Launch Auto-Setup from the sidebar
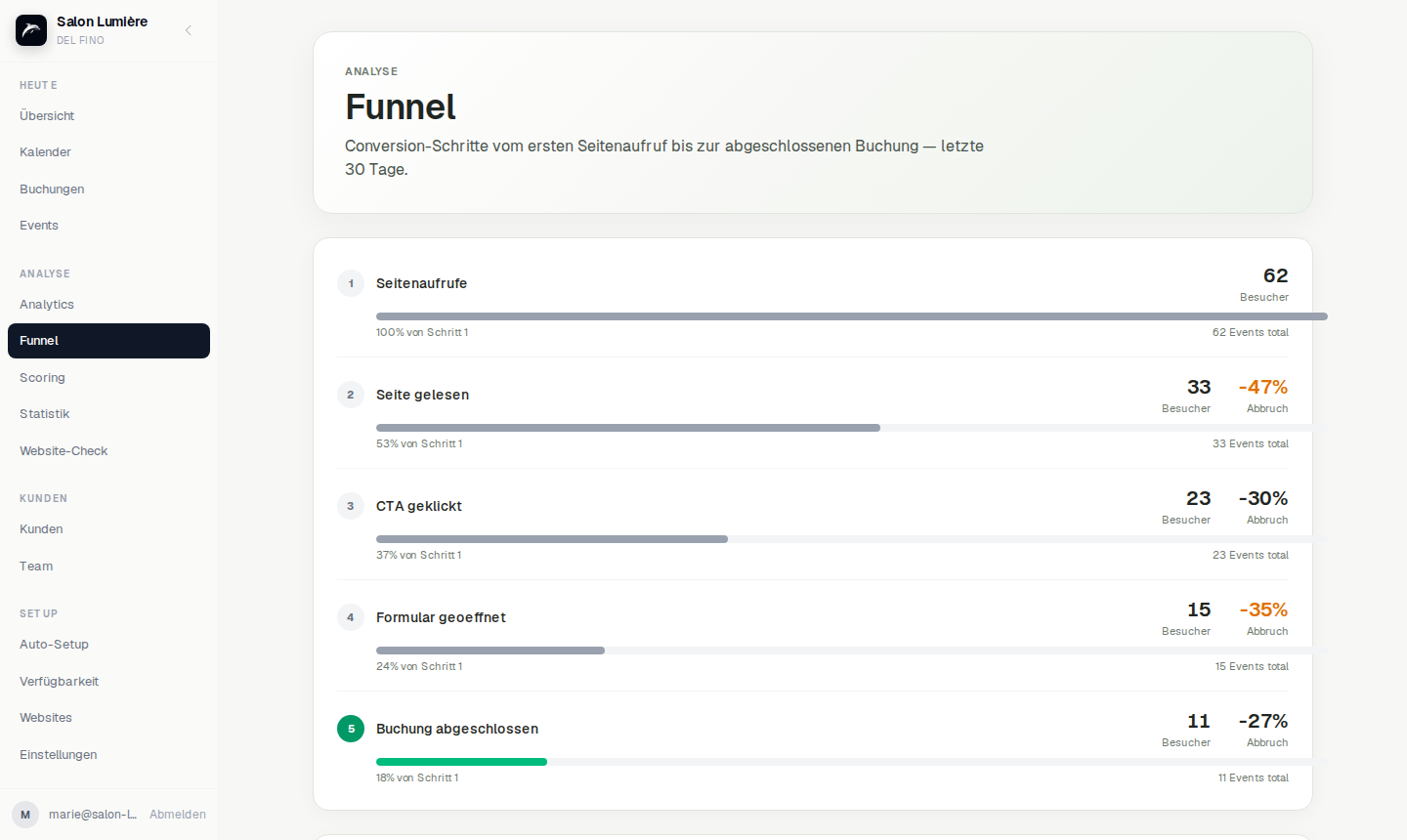 pyautogui.click(x=108, y=645)
